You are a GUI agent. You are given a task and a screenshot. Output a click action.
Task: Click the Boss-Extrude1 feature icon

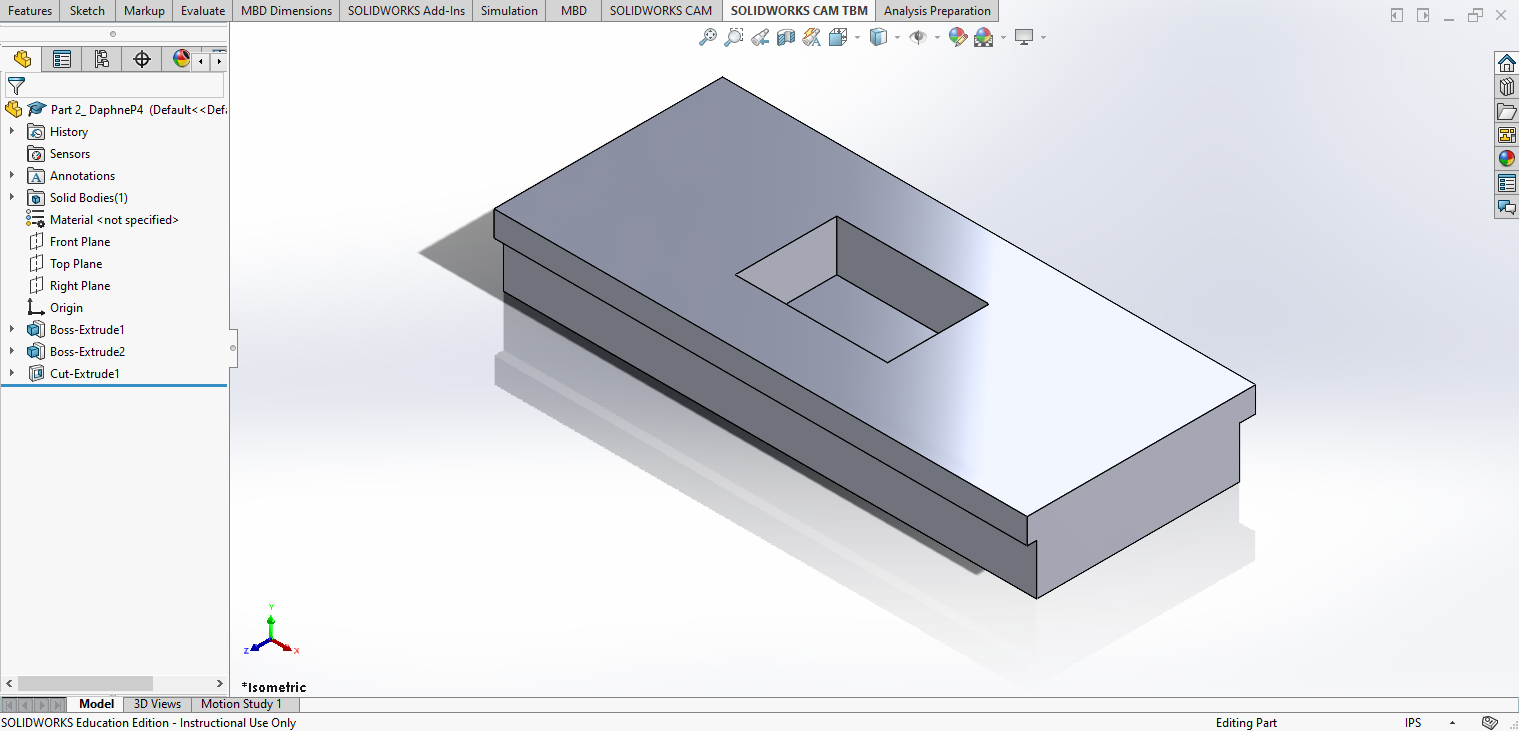[36, 330]
